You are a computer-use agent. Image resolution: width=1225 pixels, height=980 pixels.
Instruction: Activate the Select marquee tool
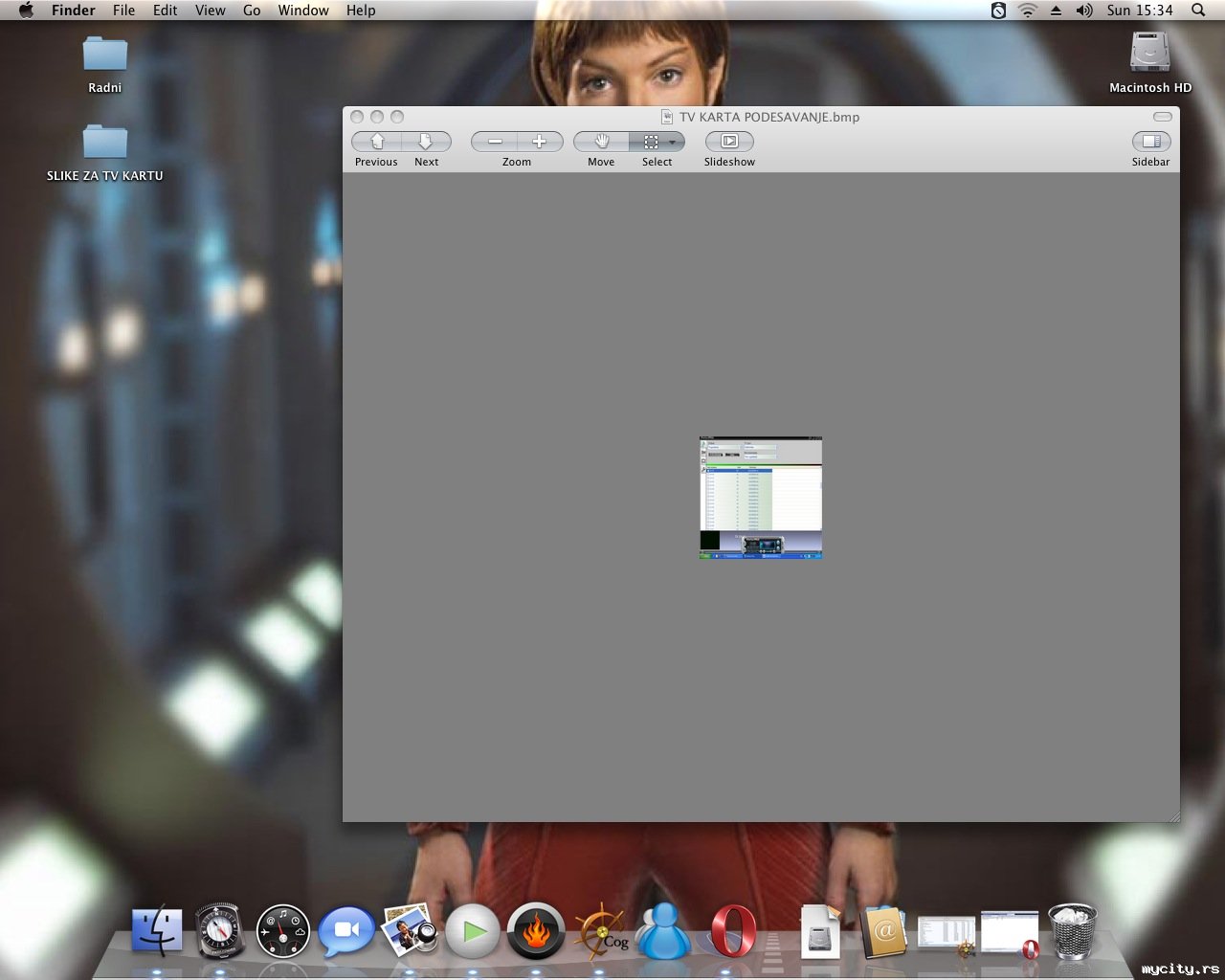pos(650,142)
